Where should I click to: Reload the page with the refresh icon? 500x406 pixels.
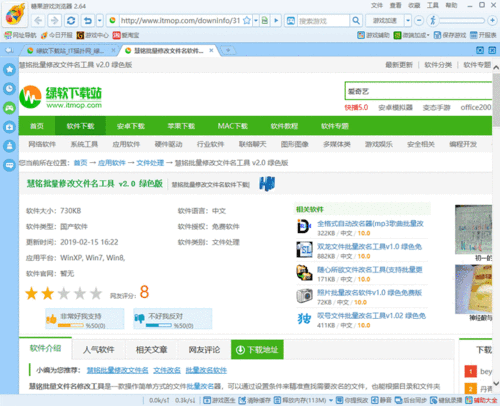tap(71, 21)
